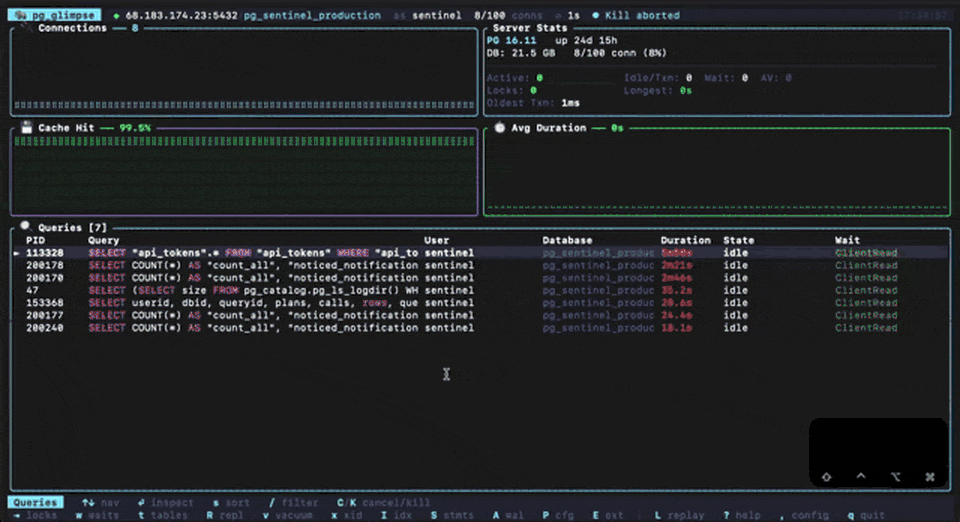Screen dimensions: 960x522
Task: Click the Database column header
Action: click(x=567, y=240)
